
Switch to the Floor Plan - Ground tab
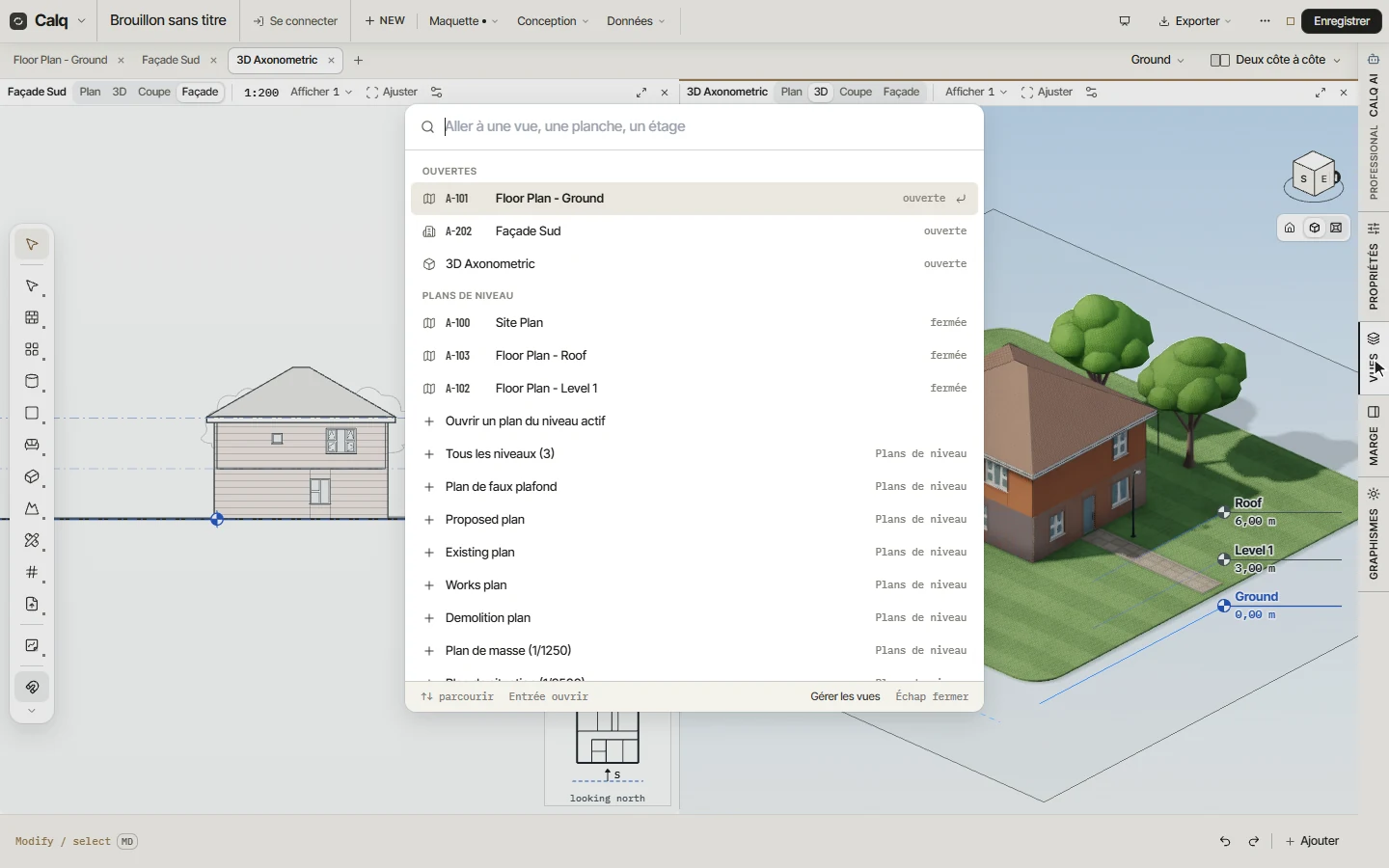tap(61, 60)
